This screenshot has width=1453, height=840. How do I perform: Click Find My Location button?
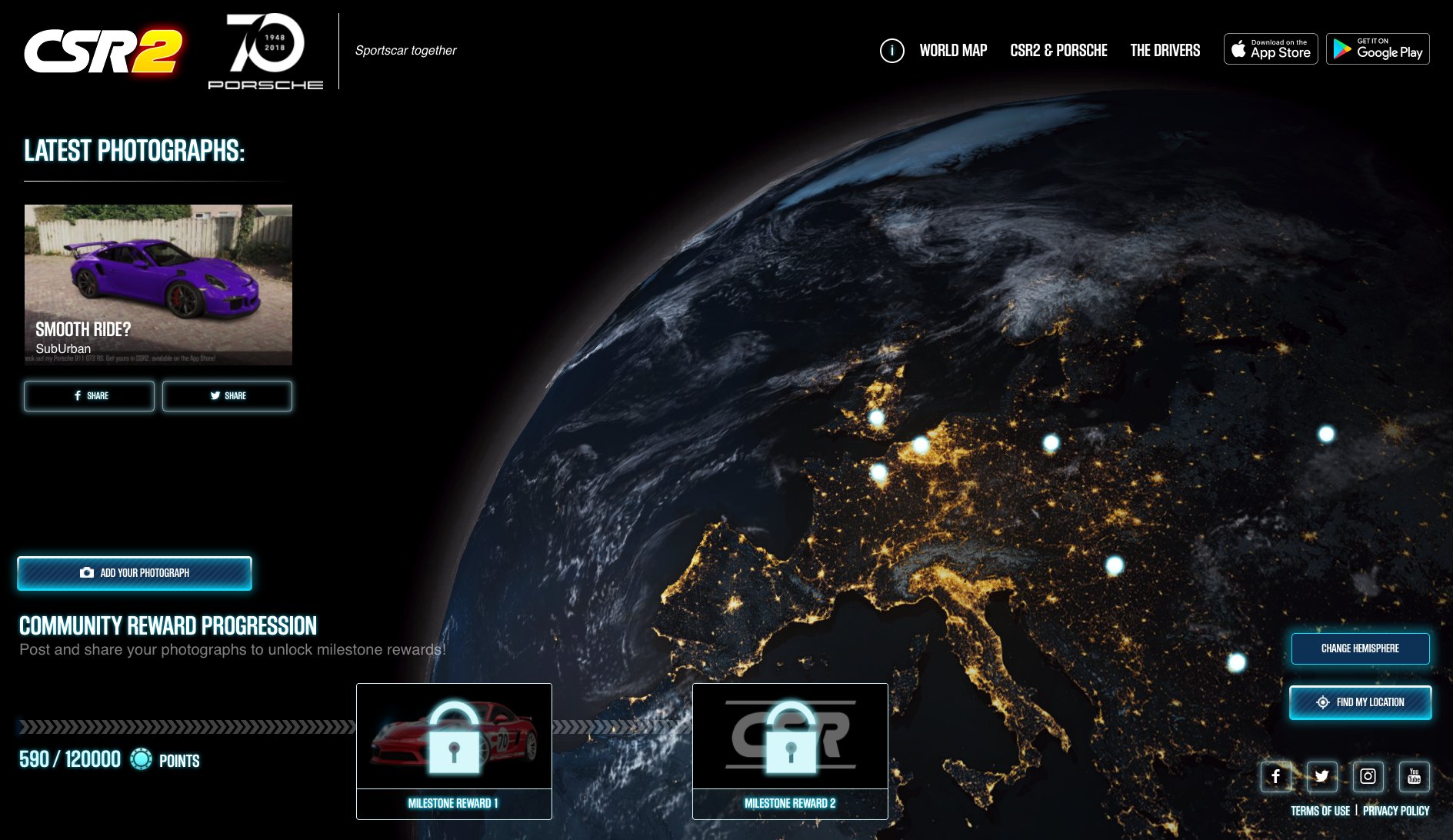[1360, 702]
